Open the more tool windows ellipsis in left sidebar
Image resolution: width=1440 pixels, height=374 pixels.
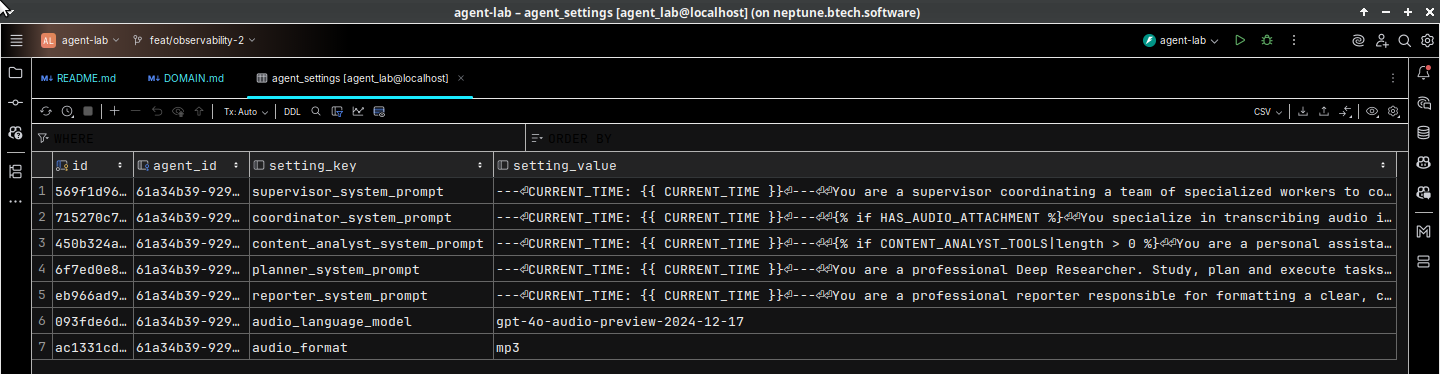click(x=15, y=201)
